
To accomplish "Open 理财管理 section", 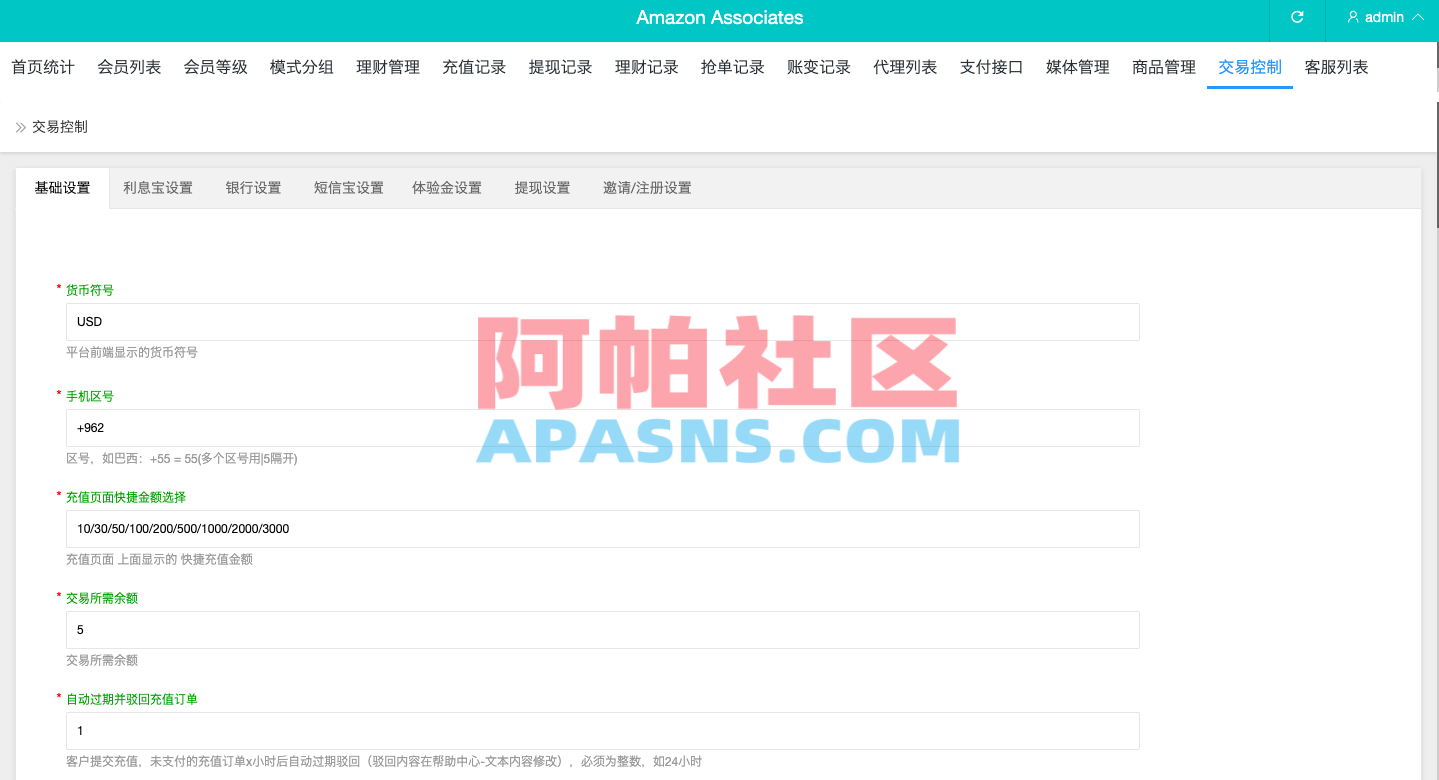I will click(x=388, y=67).
